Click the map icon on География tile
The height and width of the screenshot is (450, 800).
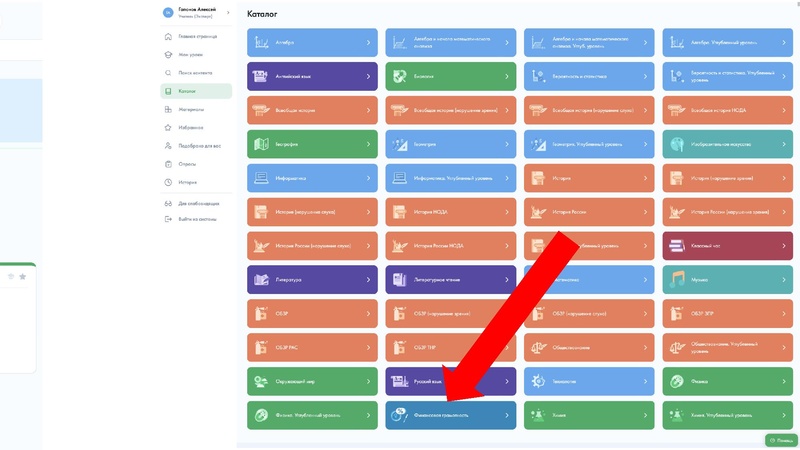261,144
